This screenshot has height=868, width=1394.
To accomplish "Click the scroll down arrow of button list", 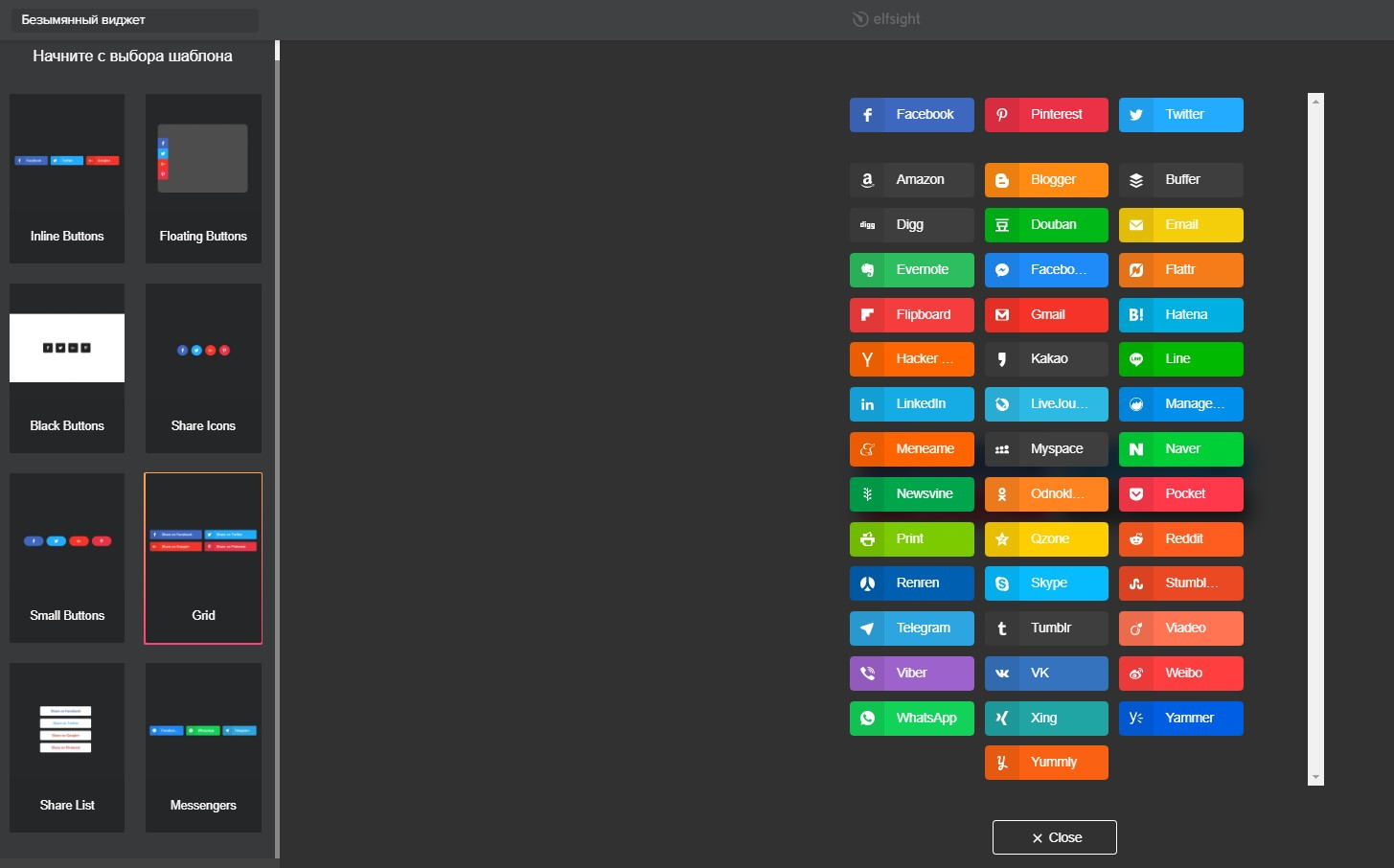I will click(1315, 778).
